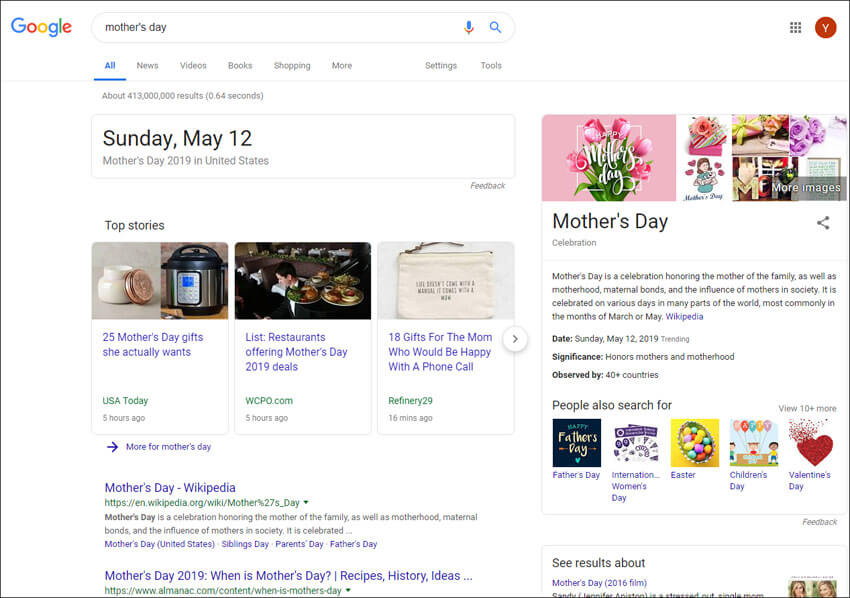Switch to the News tab
850x598 pixels.
(x=147, y=66)
